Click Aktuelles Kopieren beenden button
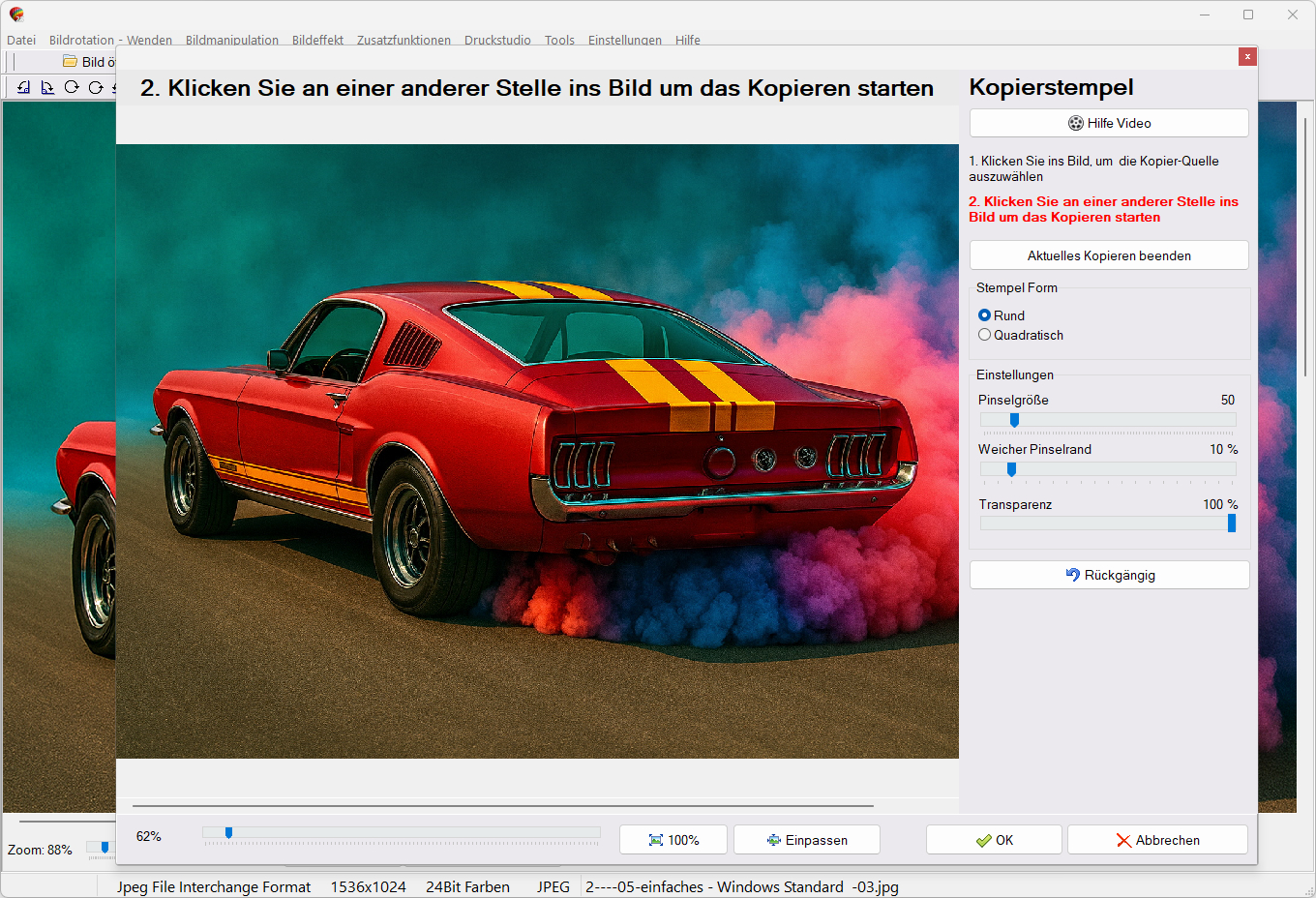 pos(1109,255)
